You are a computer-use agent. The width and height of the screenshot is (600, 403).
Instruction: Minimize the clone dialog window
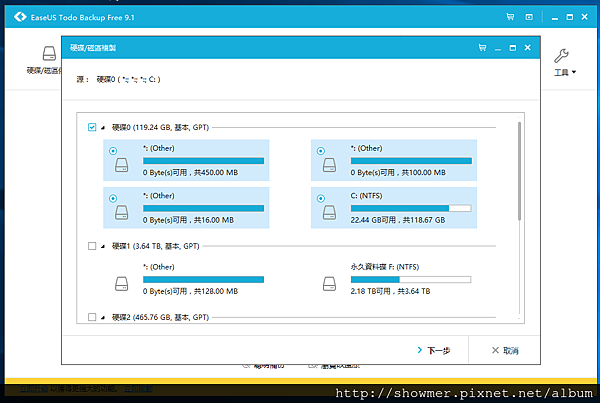(497, 48)
